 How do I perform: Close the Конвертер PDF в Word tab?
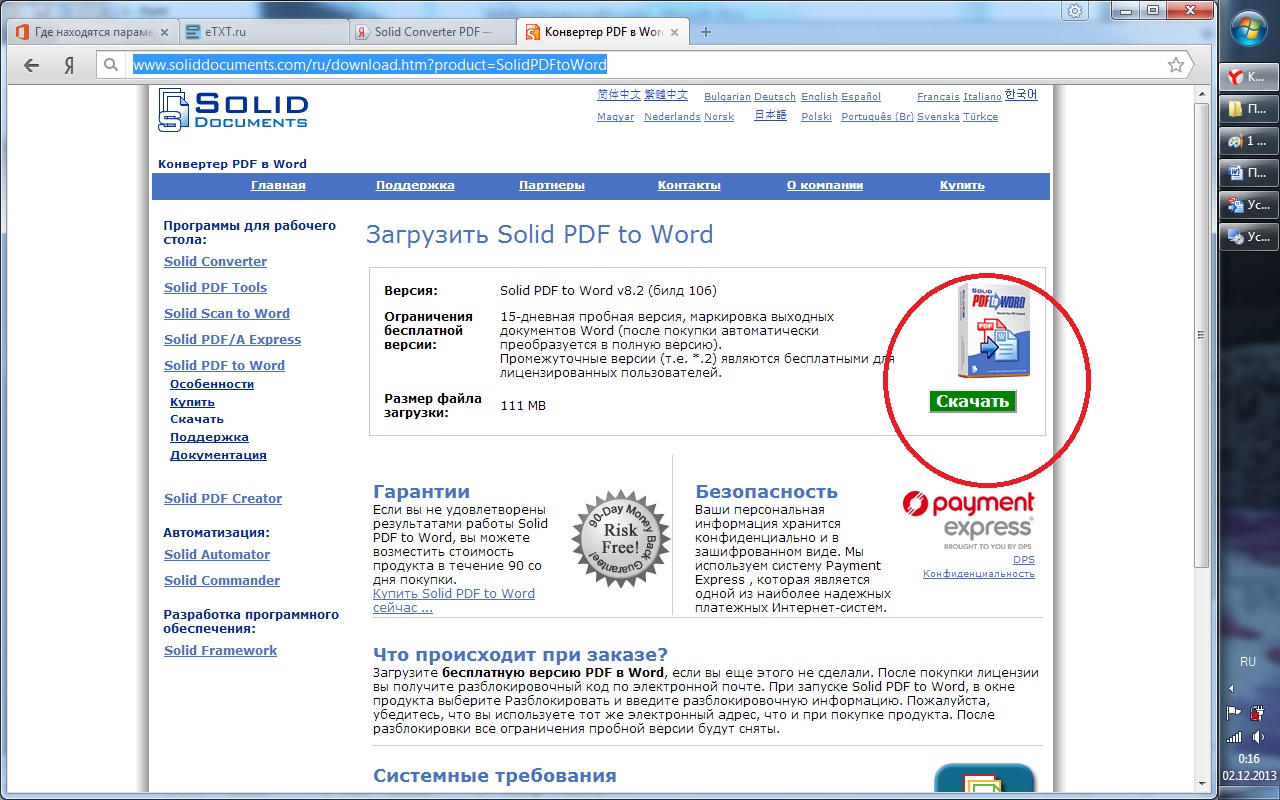pyautogui.click(x=675, y=32)
